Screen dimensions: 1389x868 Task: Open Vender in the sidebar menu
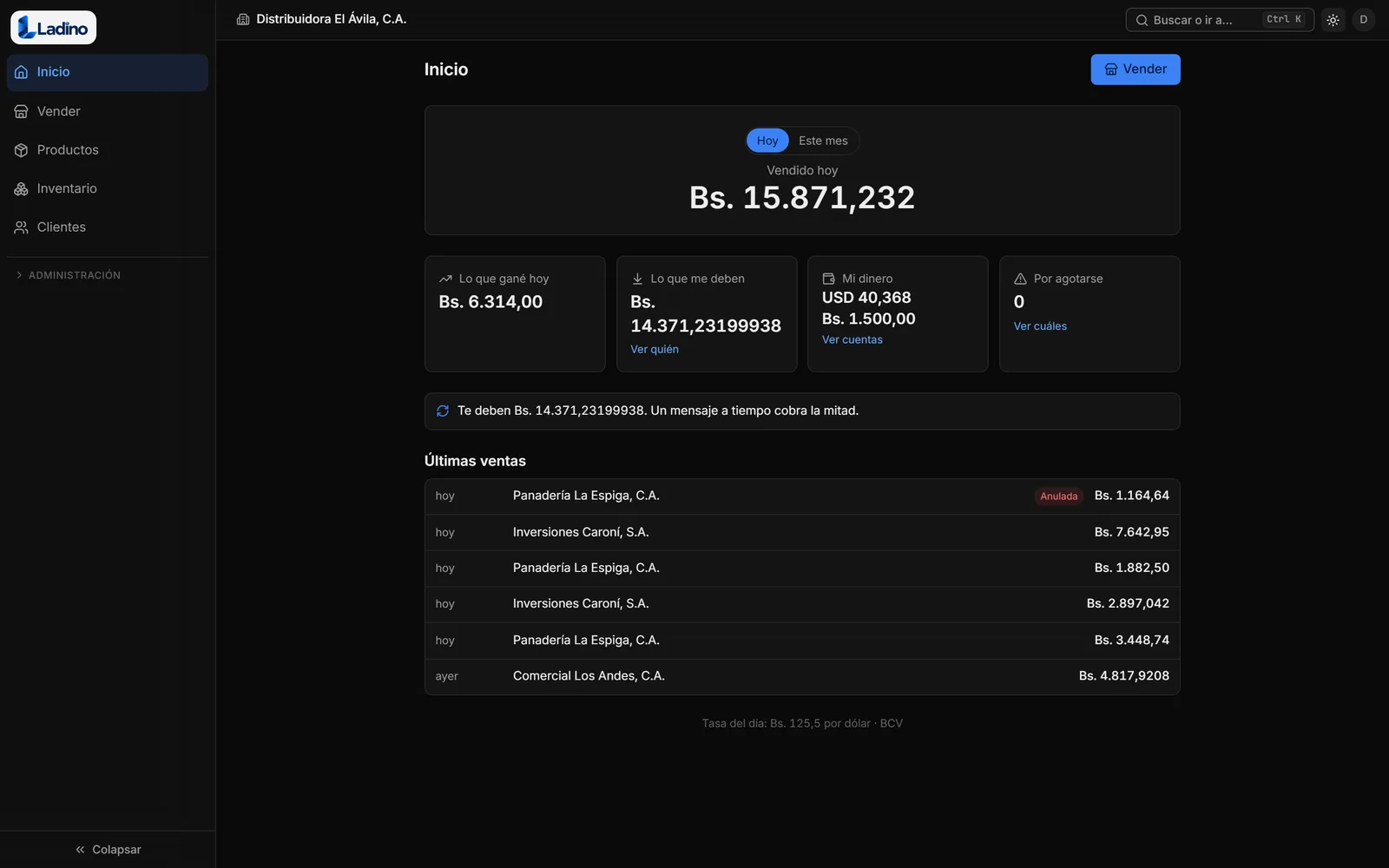108,111
